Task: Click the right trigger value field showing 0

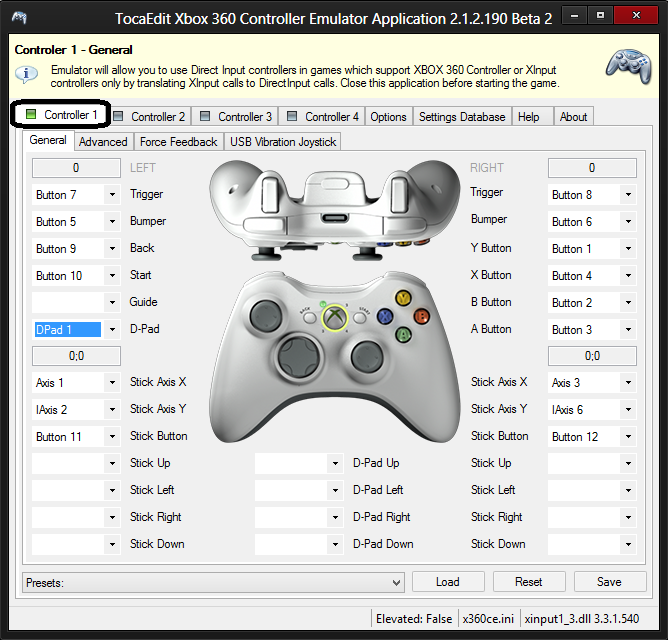Action: (x=592, y=168)
